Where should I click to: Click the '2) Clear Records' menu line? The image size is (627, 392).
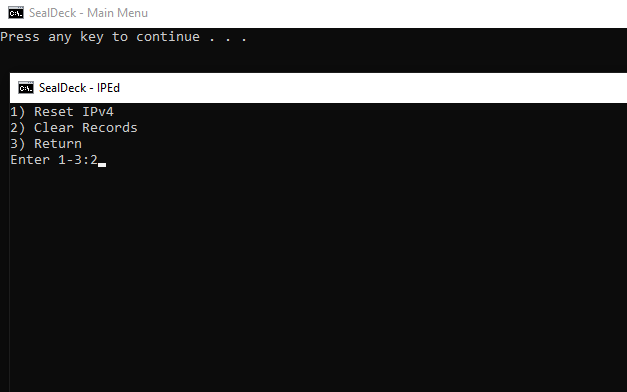pos(74,128)
